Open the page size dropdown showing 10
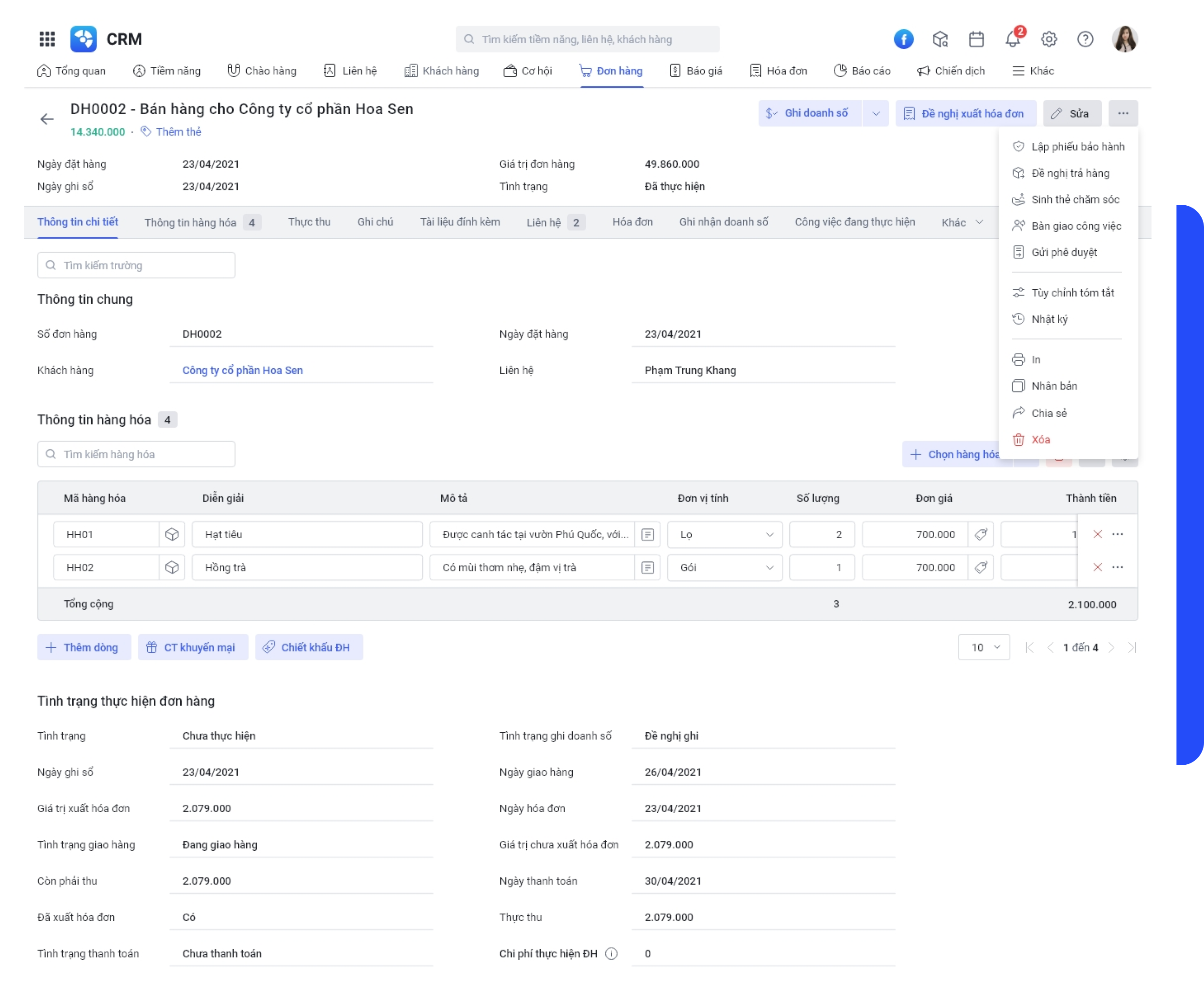Viewport: 1204px width, 1003px height. pyautogui.click(x=984, y=647)
